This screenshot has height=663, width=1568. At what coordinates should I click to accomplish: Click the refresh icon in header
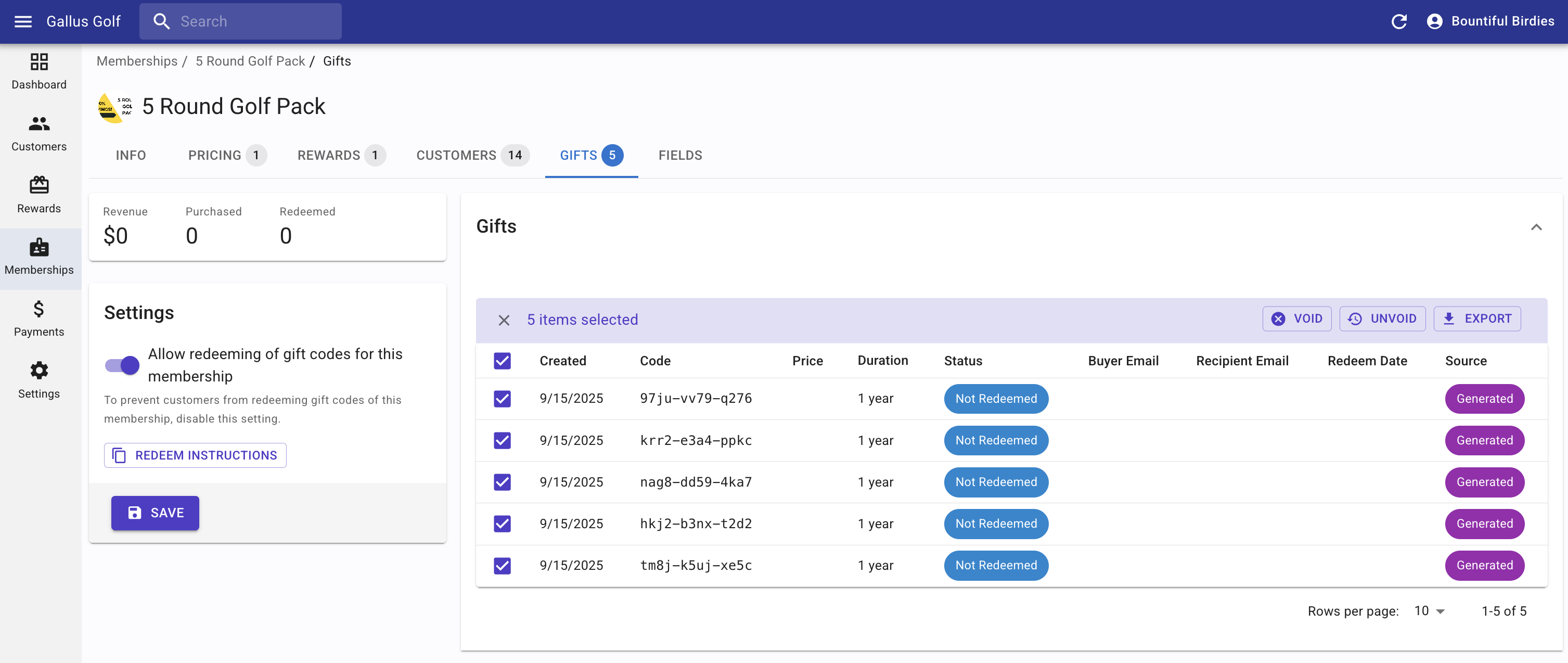pos(1399,21)
